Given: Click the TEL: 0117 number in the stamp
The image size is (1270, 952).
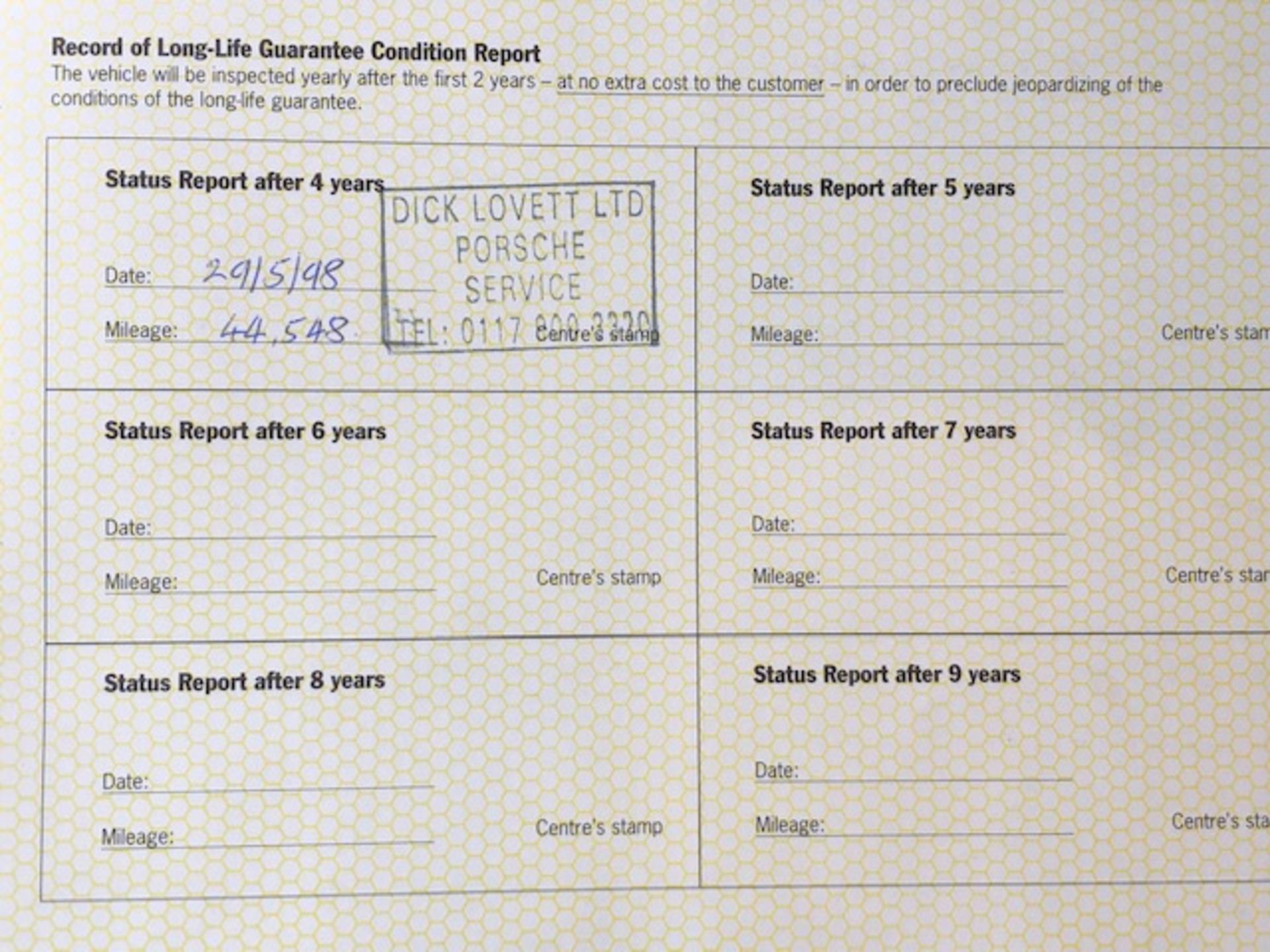Looking at the screenshot, I should point(525,329).
